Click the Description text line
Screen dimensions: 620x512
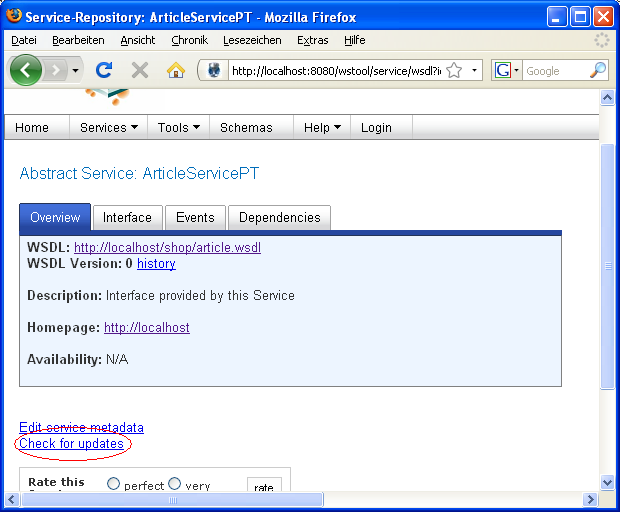161,296
